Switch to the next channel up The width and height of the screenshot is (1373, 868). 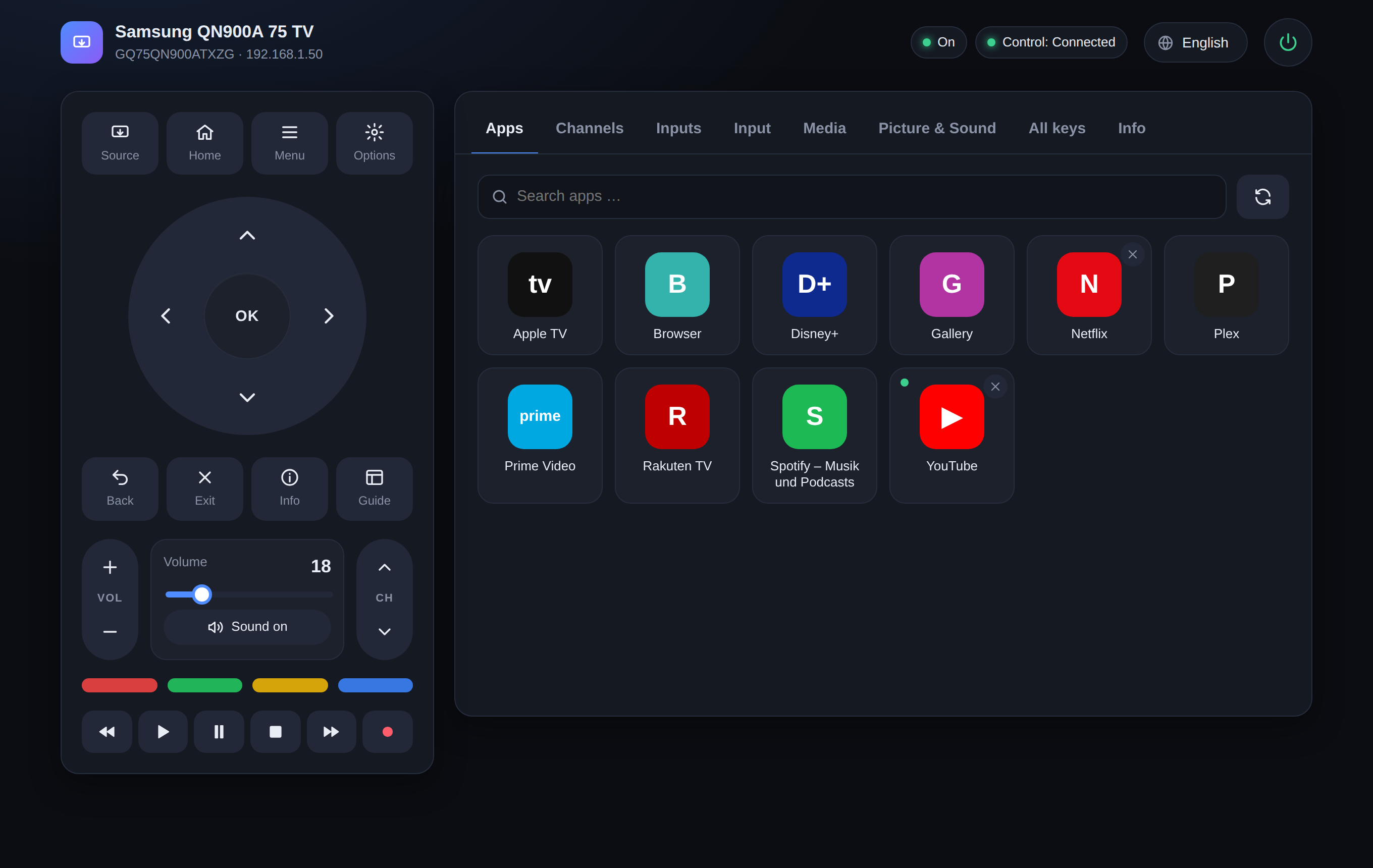[x=384, y=567]
